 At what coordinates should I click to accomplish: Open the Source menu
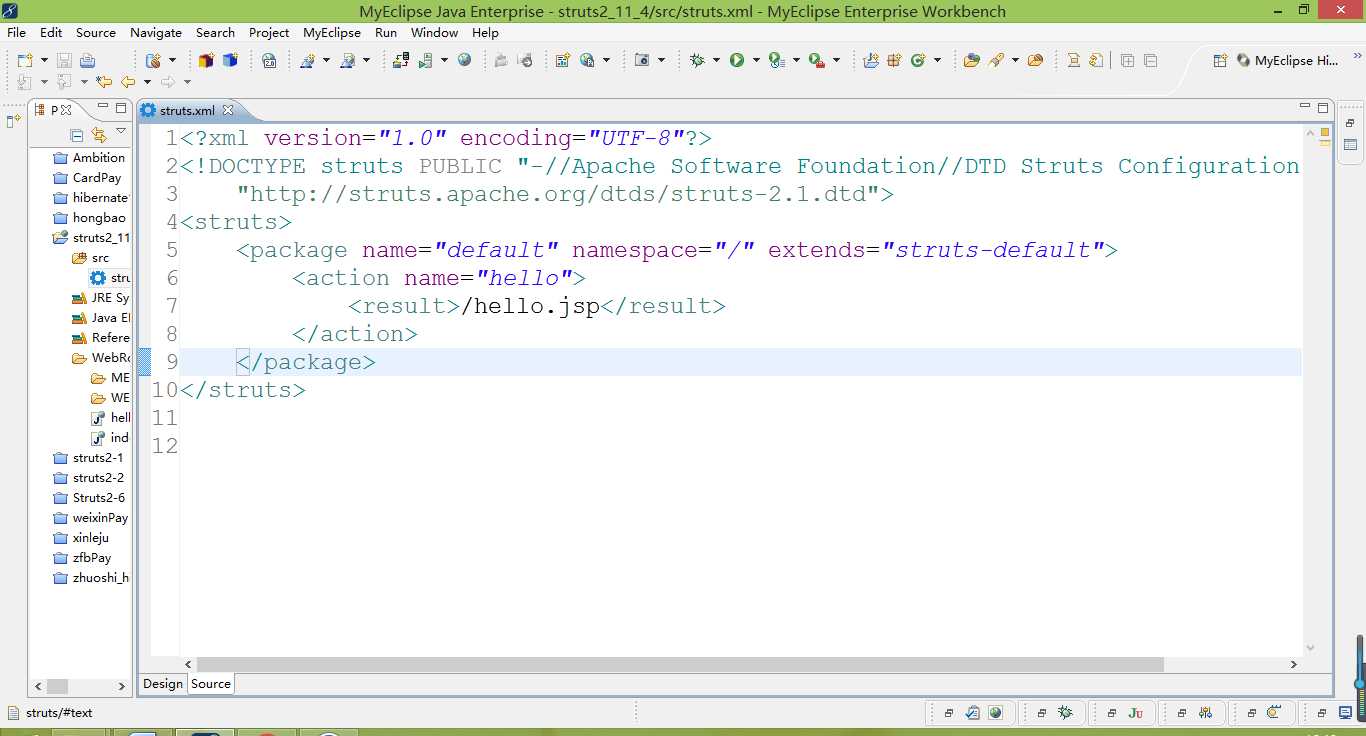coord(96,33)
